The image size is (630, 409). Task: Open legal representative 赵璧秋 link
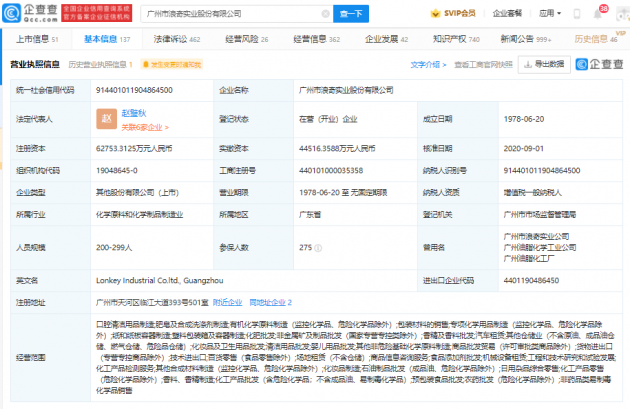(x=134, y=113)
